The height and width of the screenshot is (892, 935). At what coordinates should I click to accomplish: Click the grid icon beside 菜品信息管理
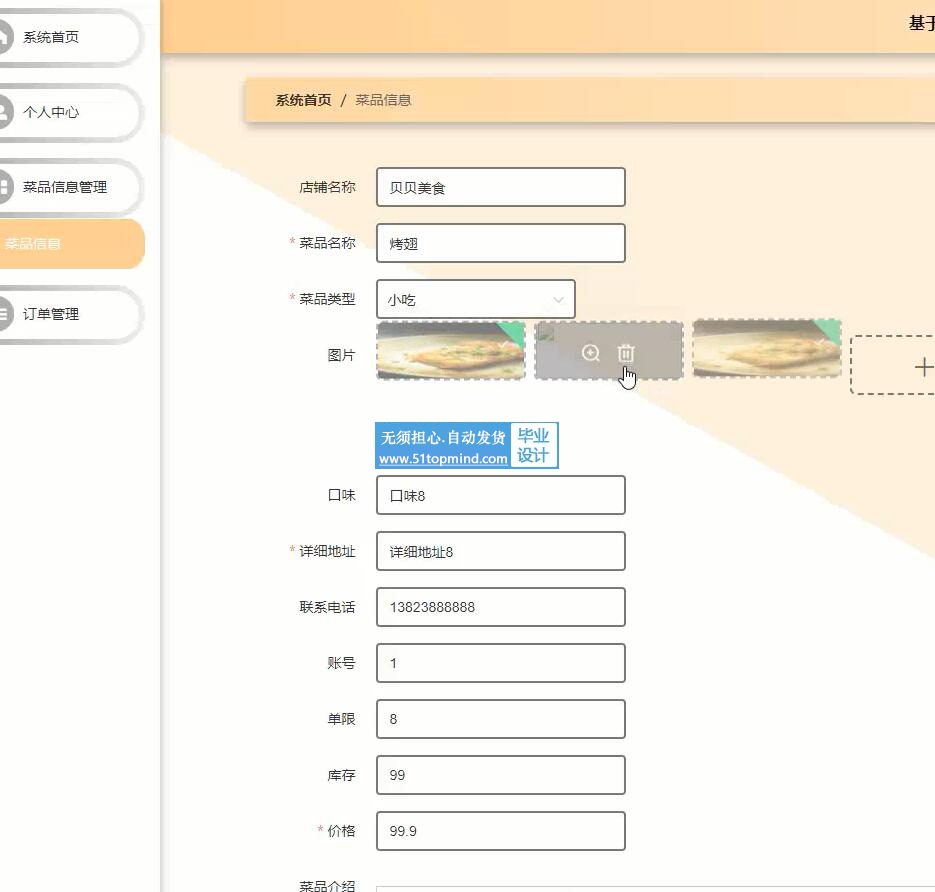click(4, 187)
